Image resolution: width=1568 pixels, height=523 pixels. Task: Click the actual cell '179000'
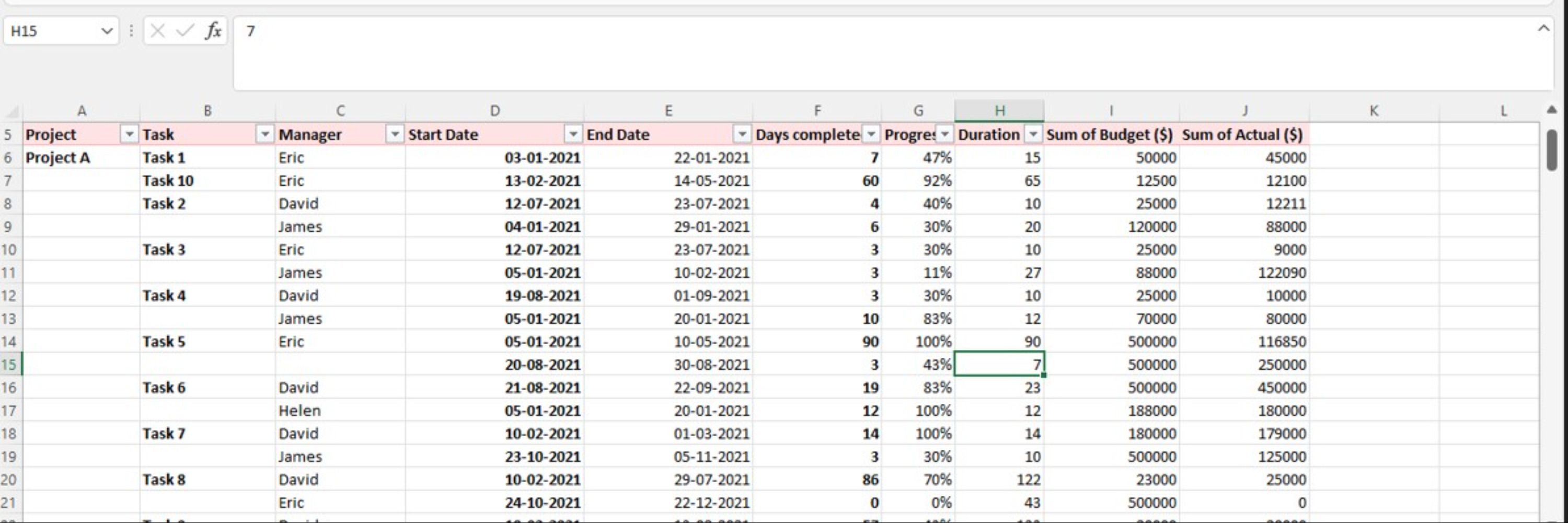pyautogui.click(x=1245, y=434)
